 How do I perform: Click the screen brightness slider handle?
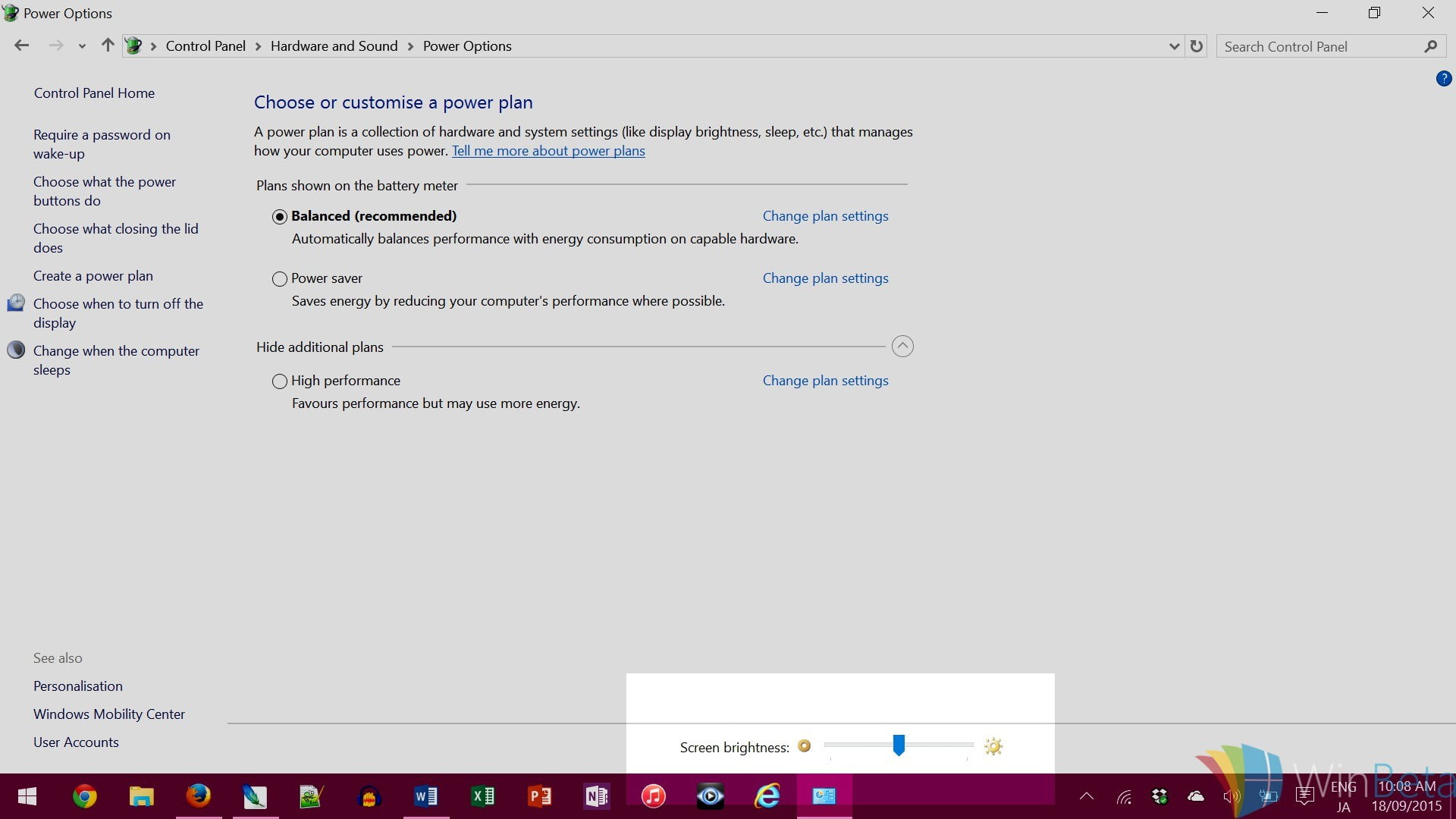pyautogui.click(x=899, y=745)
